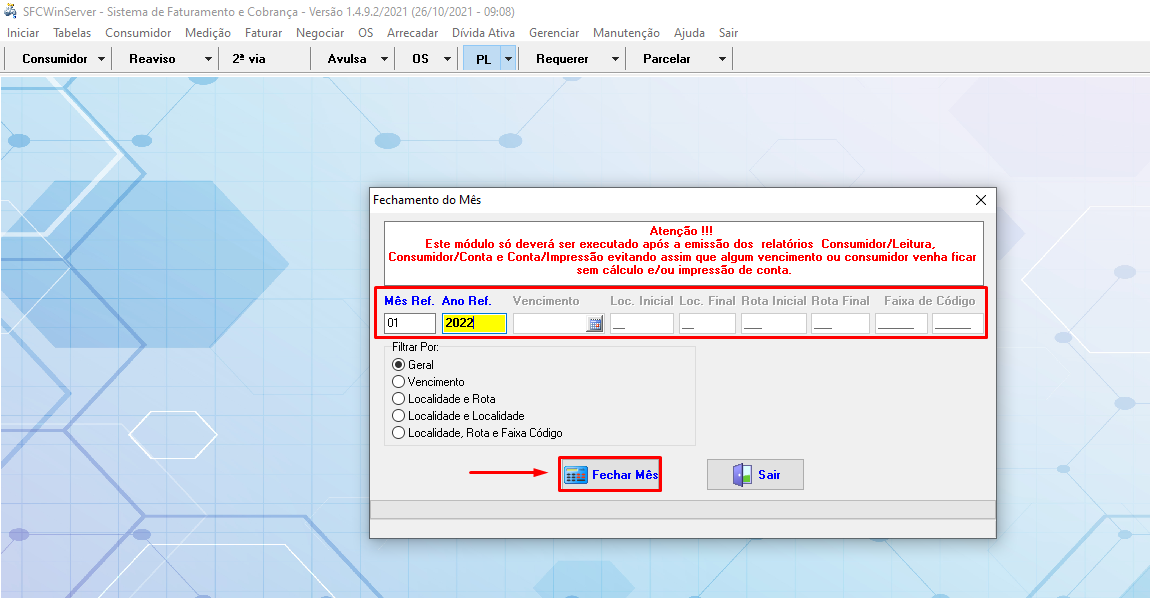Open the Reaviso dropdown arrow

[208, 59]
